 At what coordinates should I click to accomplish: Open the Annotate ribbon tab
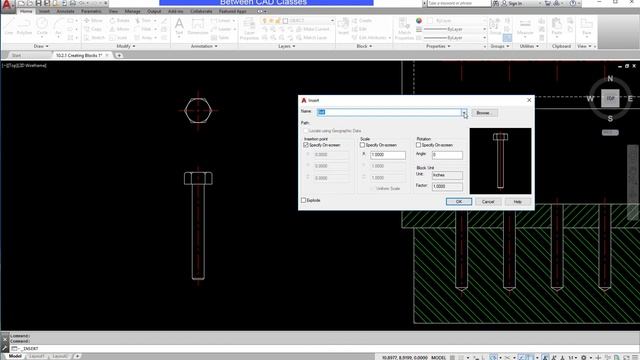tap(65, 11)
